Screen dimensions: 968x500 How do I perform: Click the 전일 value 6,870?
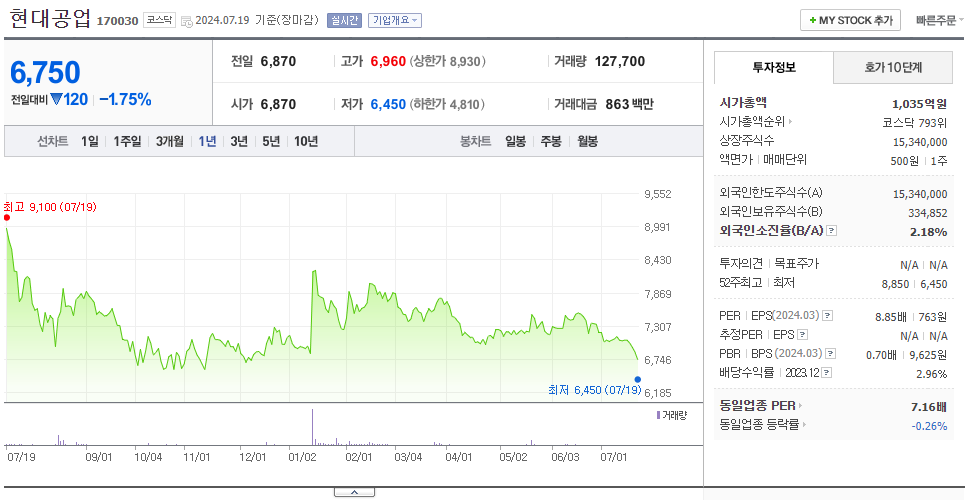point(278,61)
